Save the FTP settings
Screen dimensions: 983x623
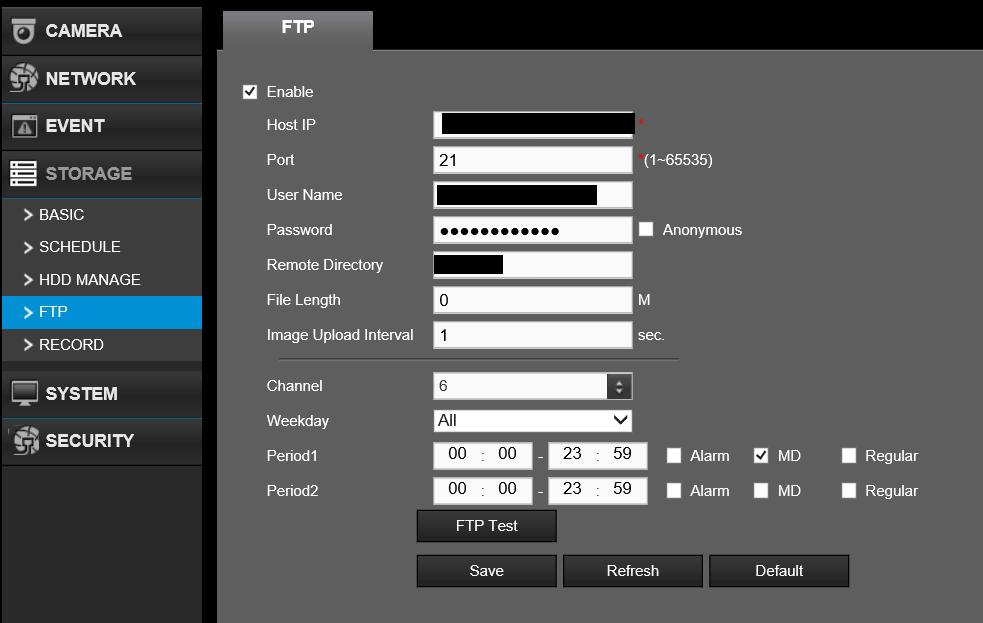click(x=486, y=571)
